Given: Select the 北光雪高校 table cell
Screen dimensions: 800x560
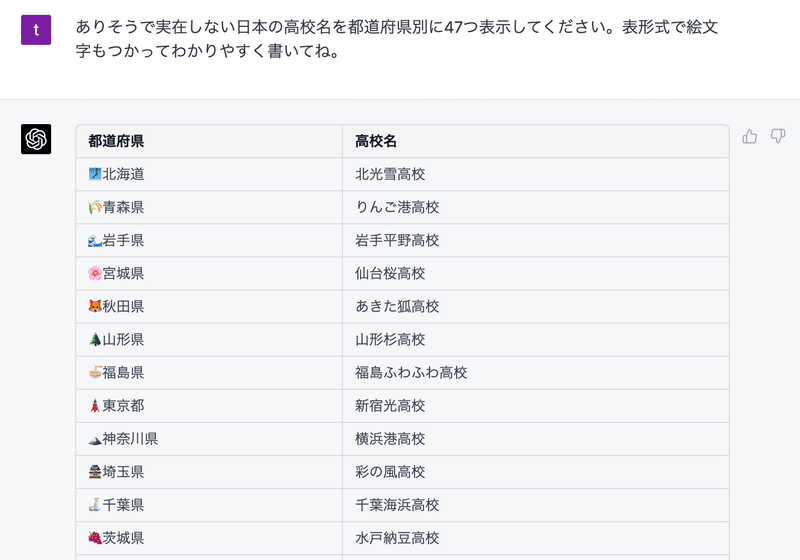Looking at the screenshot, I should (536, 174).
